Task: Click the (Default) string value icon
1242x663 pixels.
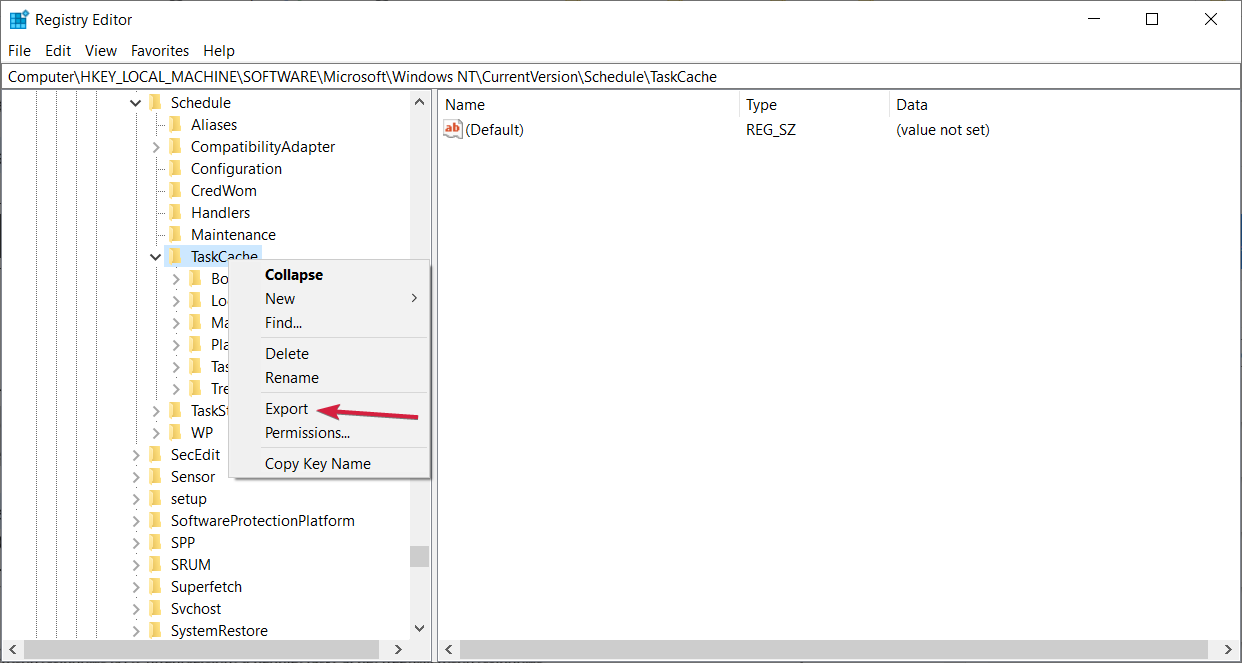Action: click(x=453, y=129)
